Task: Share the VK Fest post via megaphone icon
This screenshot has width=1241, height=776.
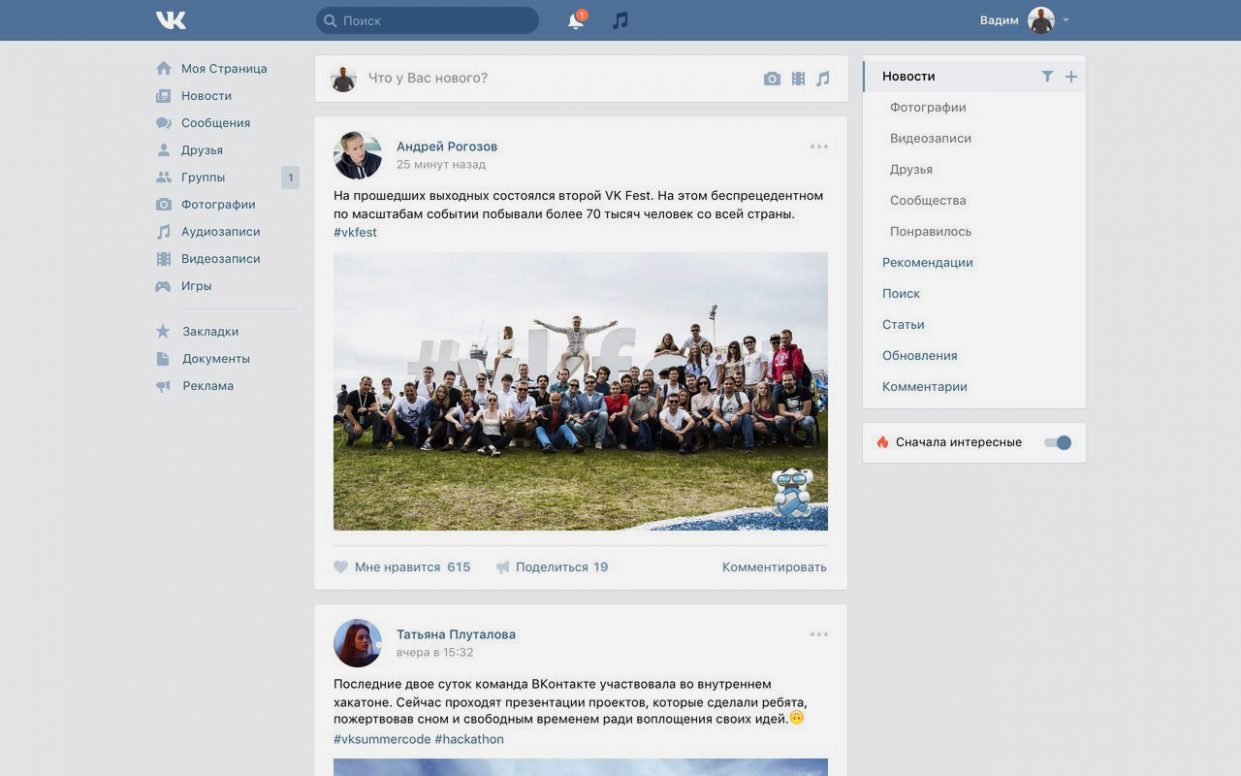Action: pos(503,567)
